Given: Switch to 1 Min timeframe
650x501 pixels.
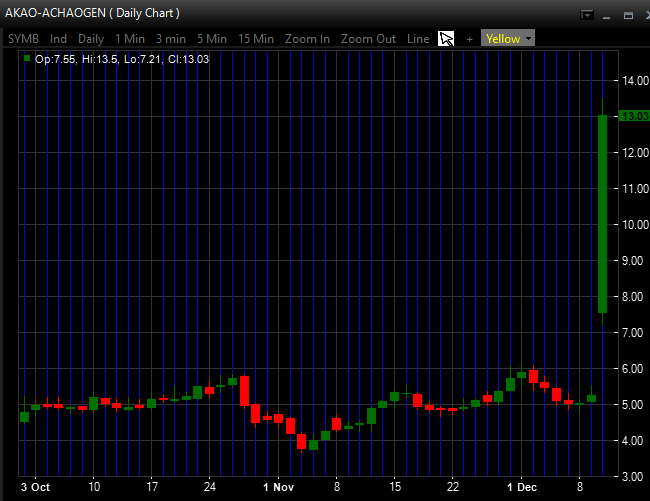Looking at the screenshot, I should [x=130, y=39].
